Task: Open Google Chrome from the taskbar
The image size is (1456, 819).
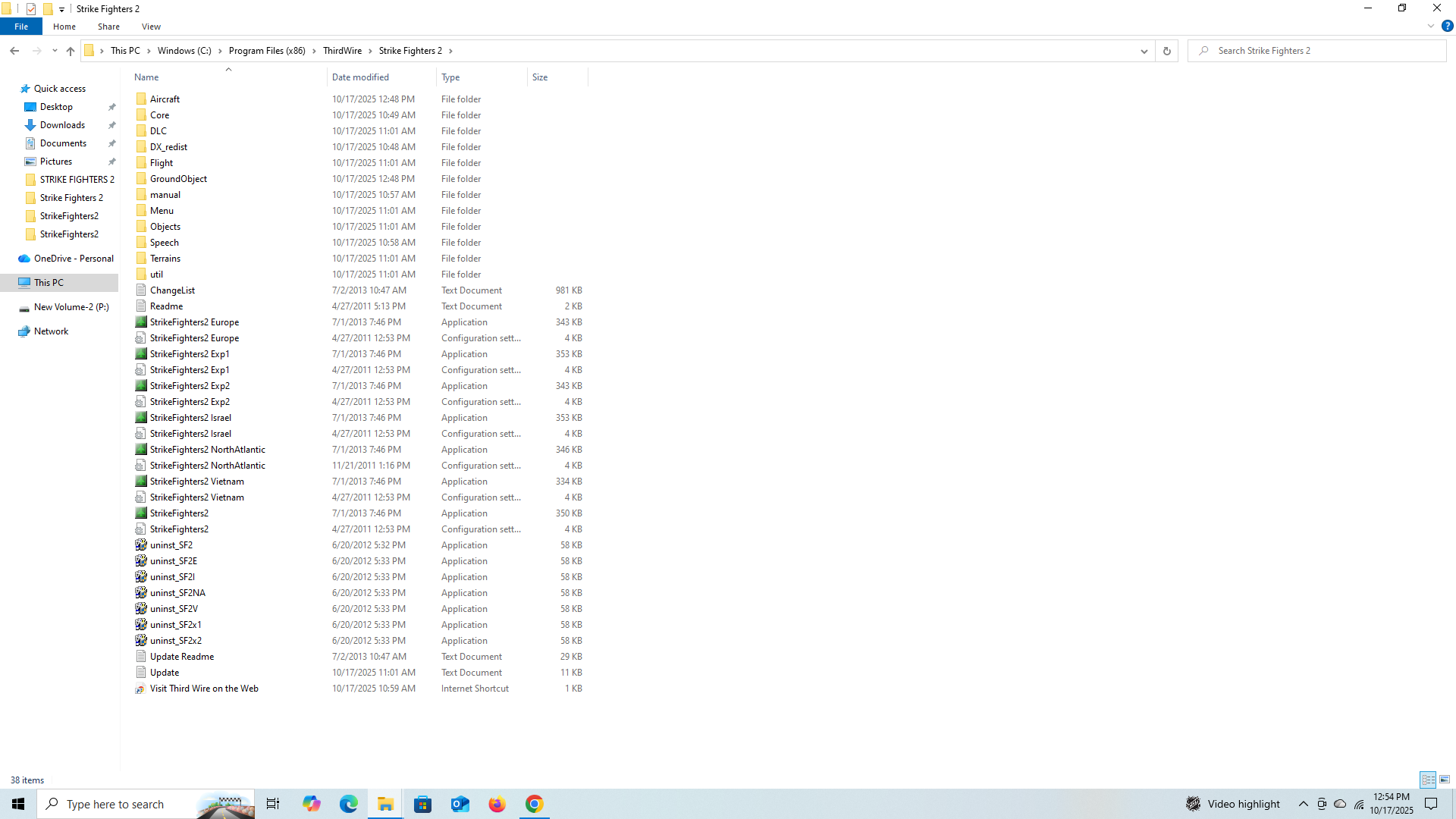Action: [x=534, y=804]
